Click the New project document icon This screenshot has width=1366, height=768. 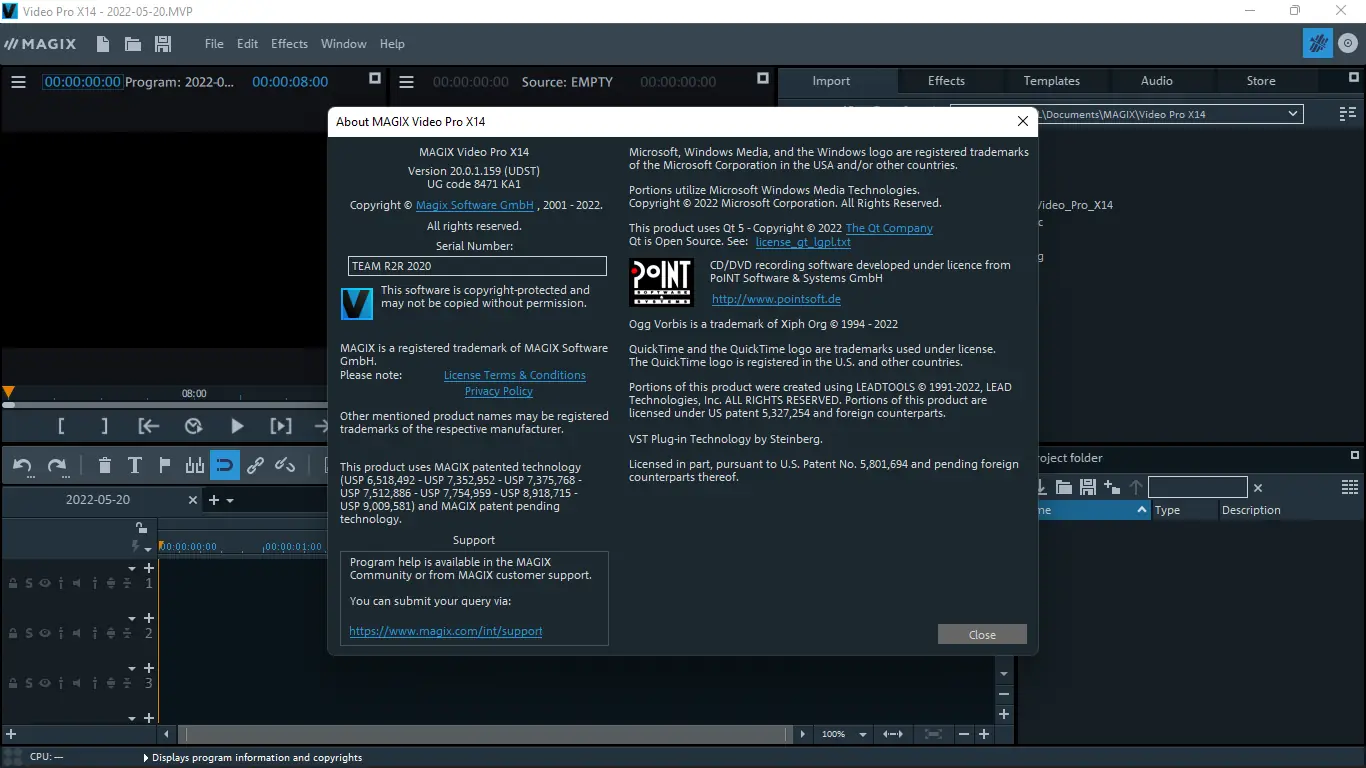point(103,44)
